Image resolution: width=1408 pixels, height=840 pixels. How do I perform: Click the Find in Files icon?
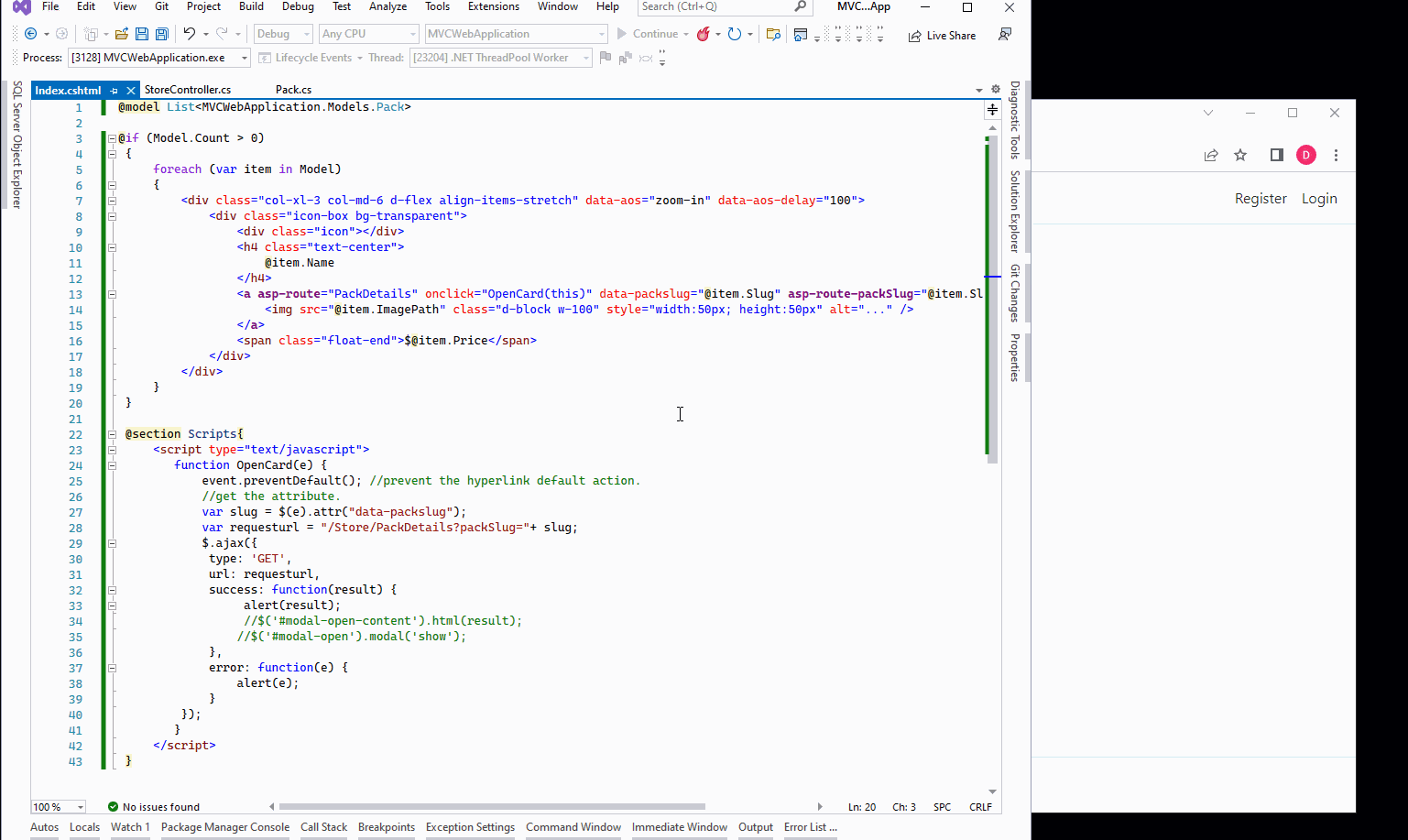point(773,35)
